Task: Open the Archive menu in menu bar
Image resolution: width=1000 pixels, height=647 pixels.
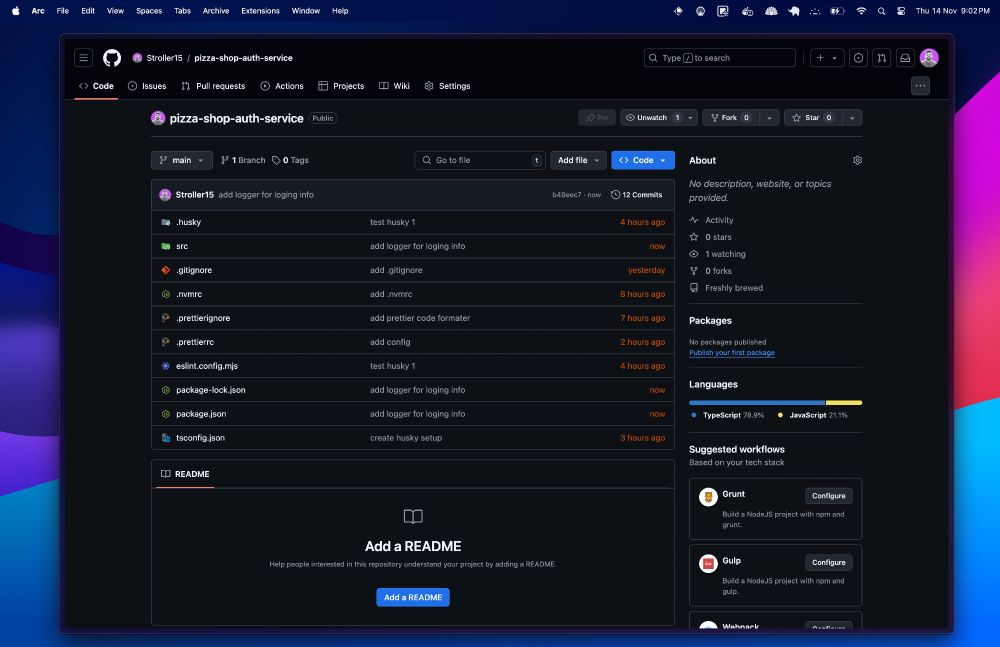Action: [x=216, y=11]
